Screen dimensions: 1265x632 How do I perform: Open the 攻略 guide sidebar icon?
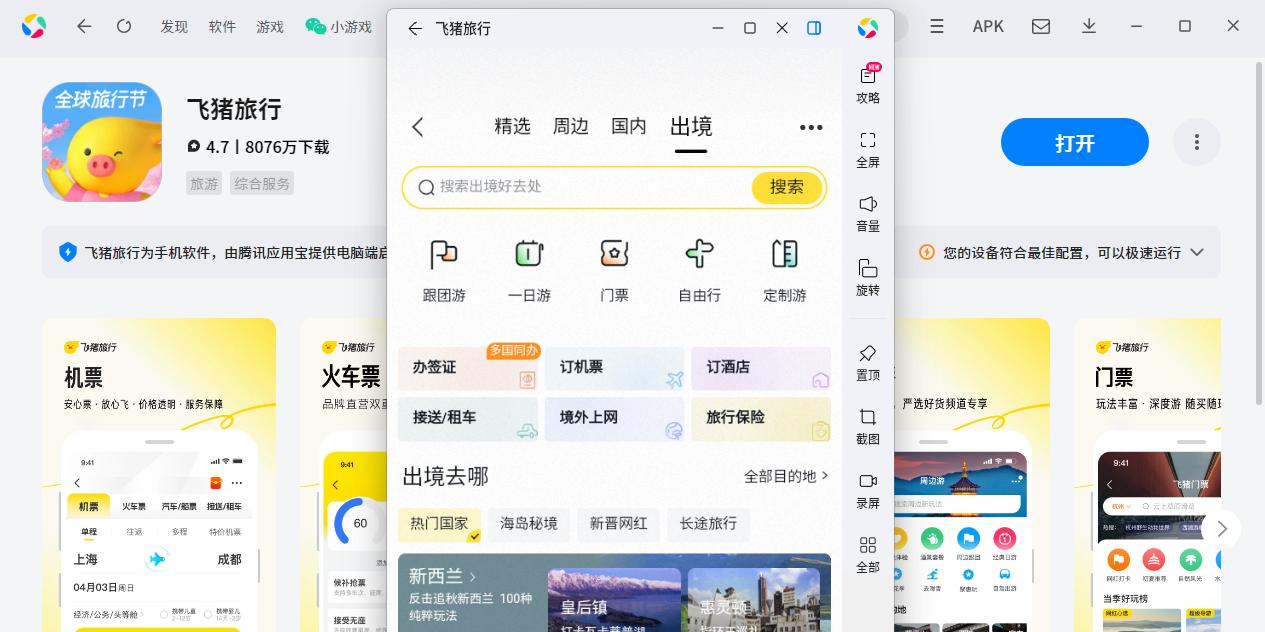868,84
